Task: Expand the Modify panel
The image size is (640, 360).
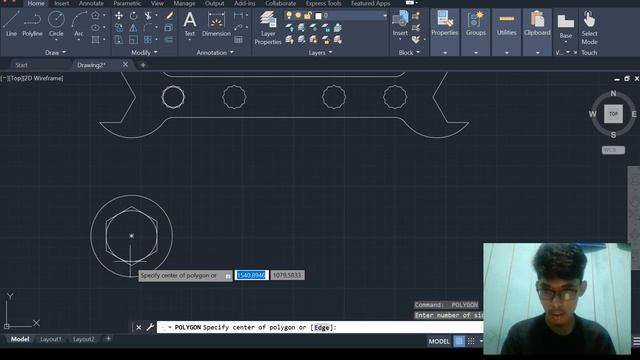Action: pos(144,53)
